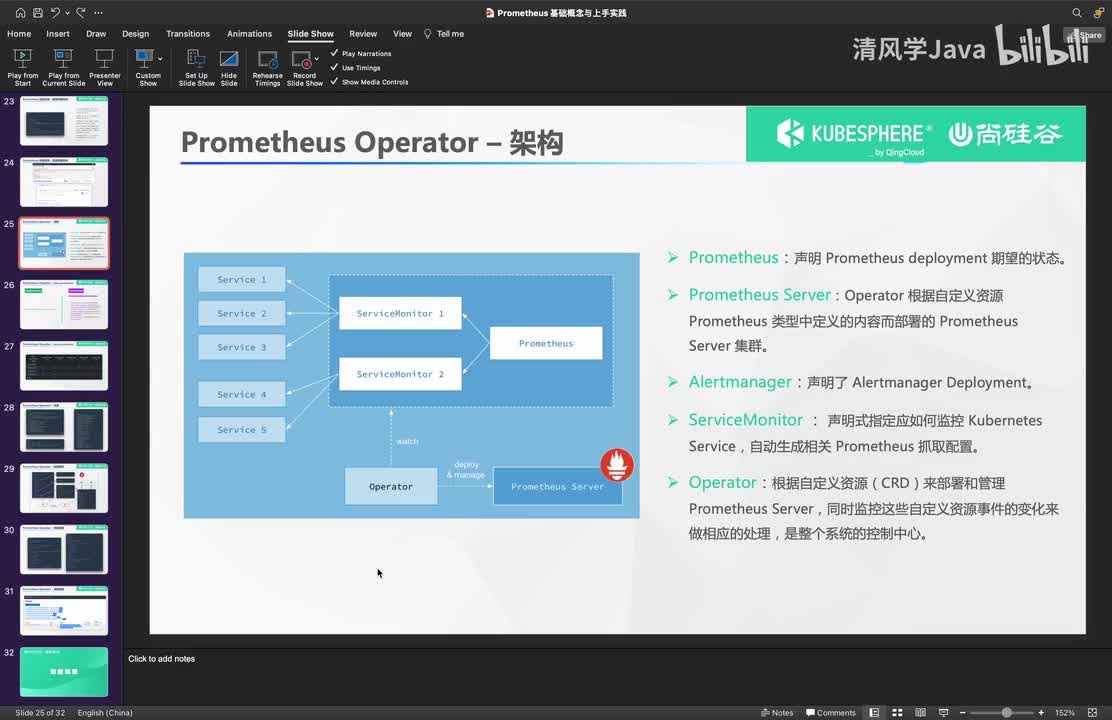Click the Service 5 box in diagram
The image size is (1112, 720).
click(242, 430)
